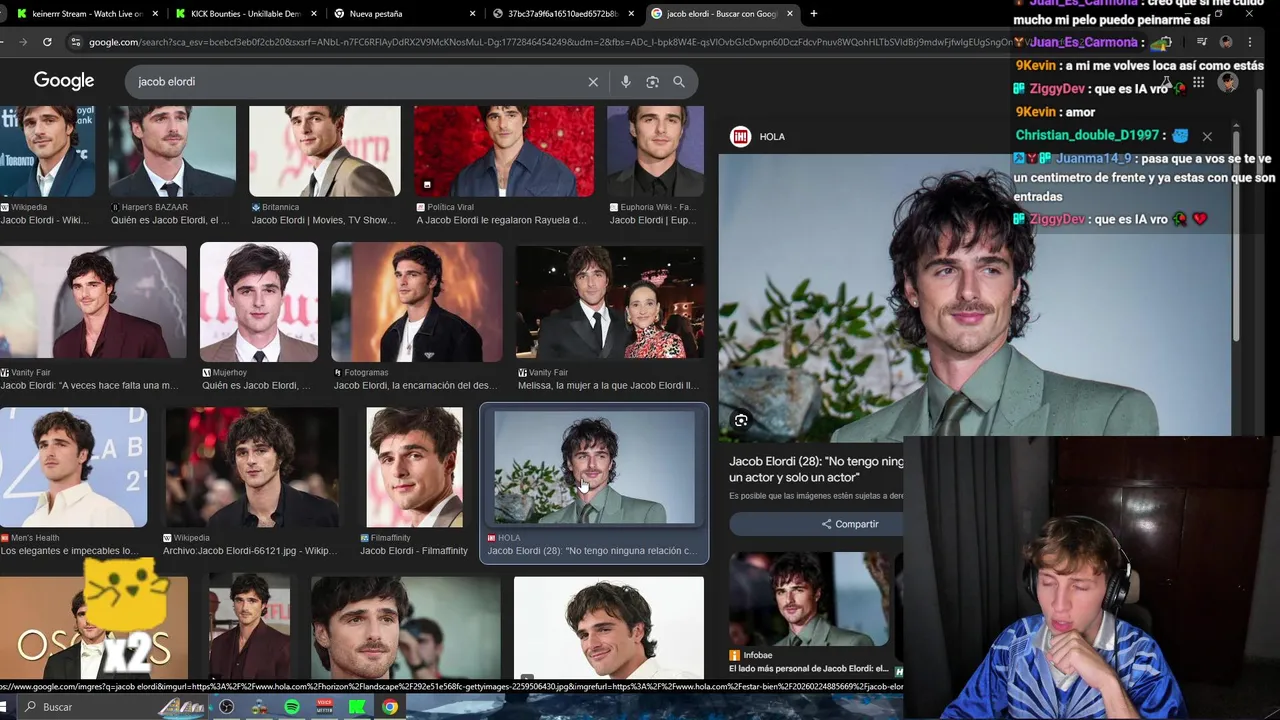Open Spotify from taskbar
Image resolution: width=1280 pixels, height=720 pixels.
click(x=292, y=707)
